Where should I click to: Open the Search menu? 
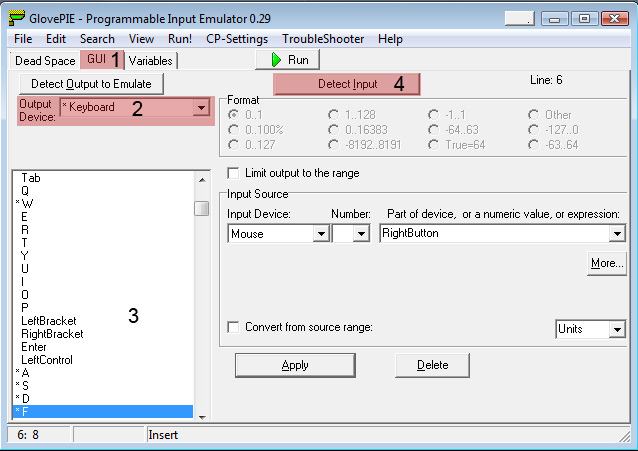97,39
